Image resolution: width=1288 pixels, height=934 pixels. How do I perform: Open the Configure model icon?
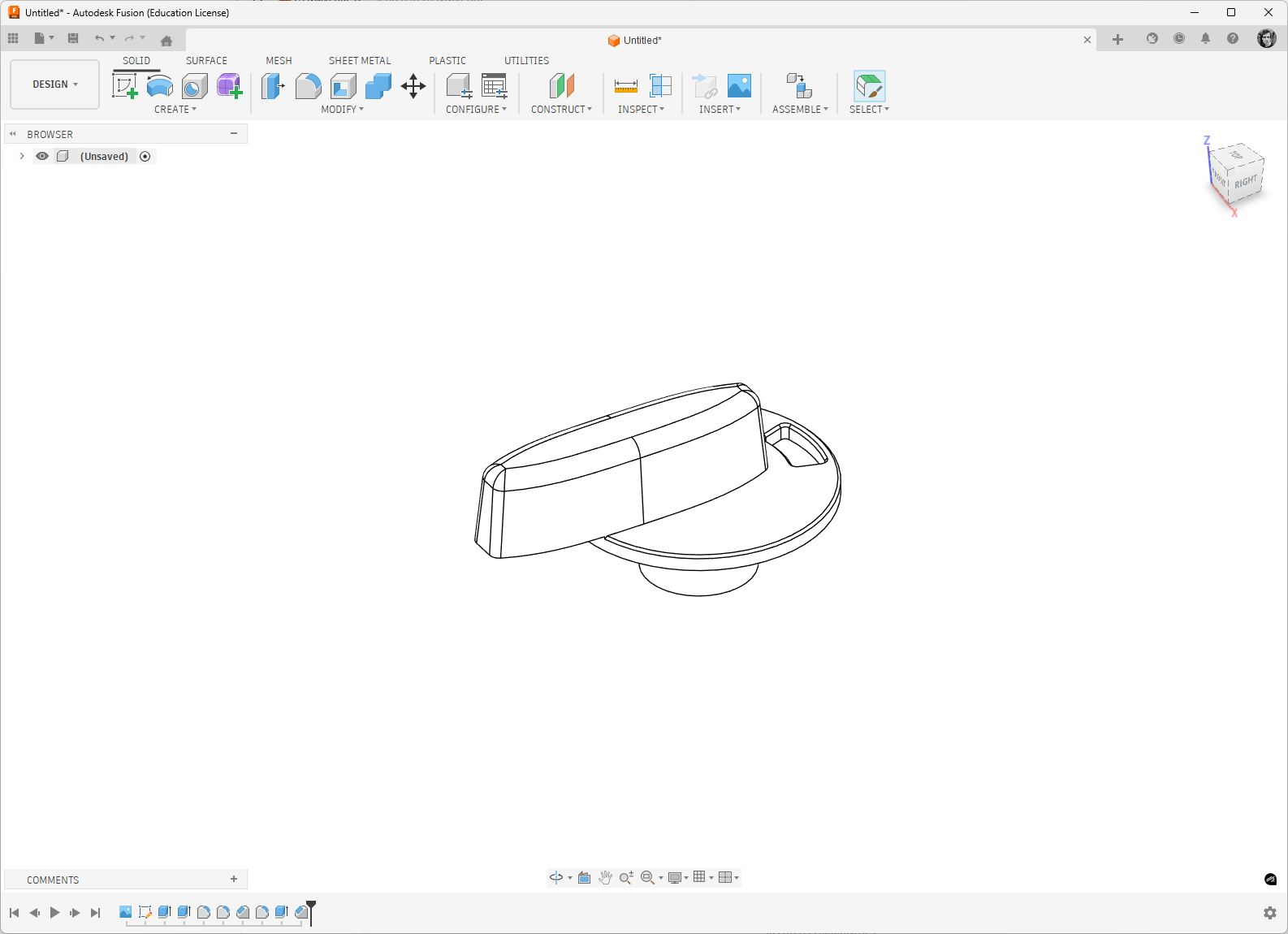[x=459, y=86]
